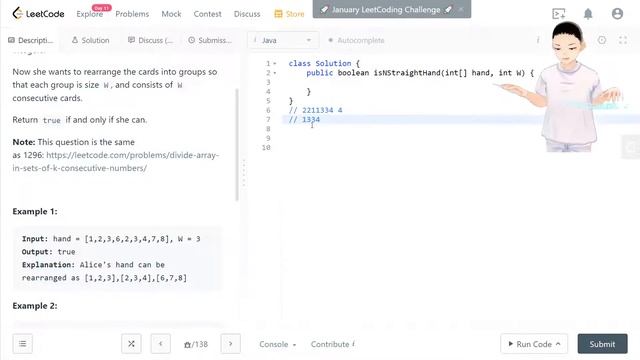
Task: Expand Run Code options arrow
Action: [x=558, y=344]
